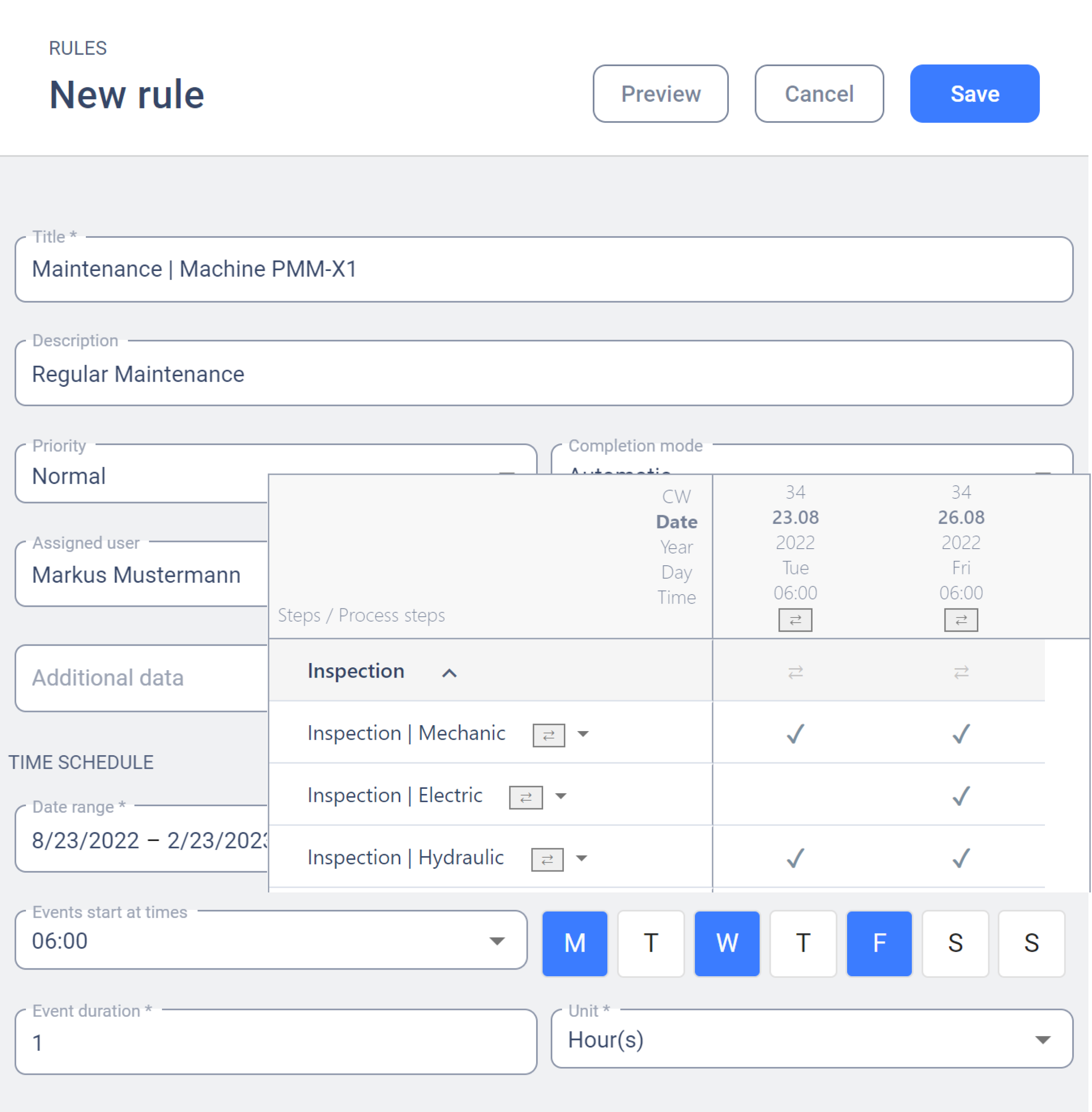Viewport: 1092px width, 1112px height.
Task: Select the Preview option
Action: tap(660, 93)
